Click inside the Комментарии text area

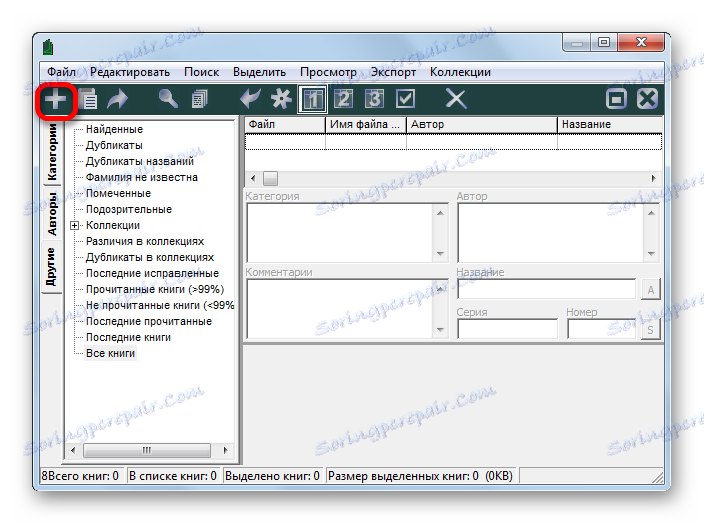click(x=340, y=308)
